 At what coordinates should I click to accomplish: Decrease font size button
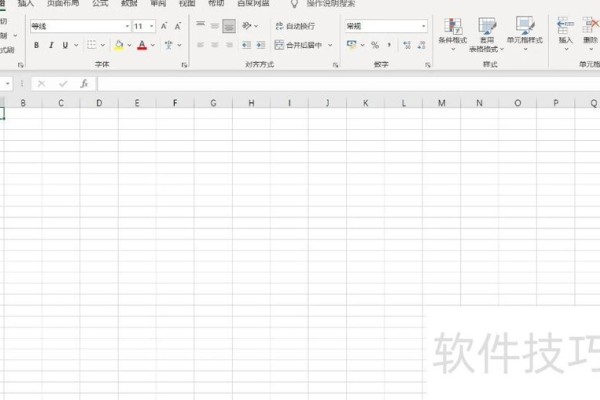click(178, 26)
